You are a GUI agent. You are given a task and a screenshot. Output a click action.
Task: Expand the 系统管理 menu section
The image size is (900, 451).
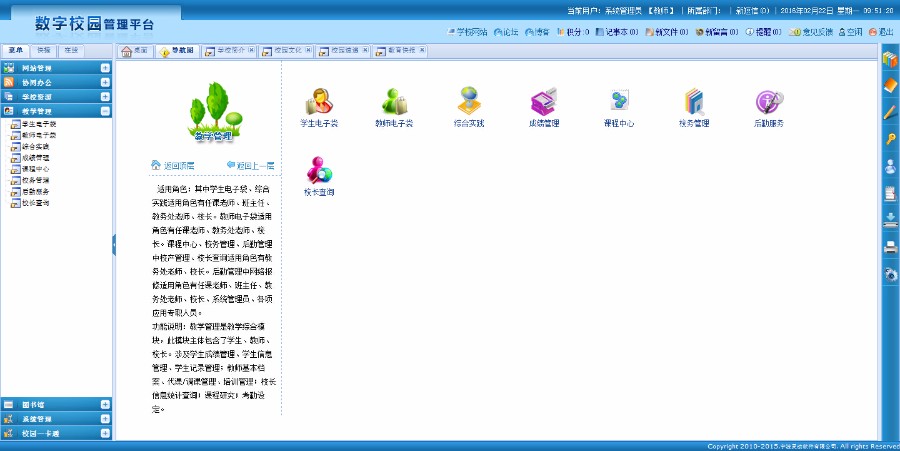[x=105, y=419]
